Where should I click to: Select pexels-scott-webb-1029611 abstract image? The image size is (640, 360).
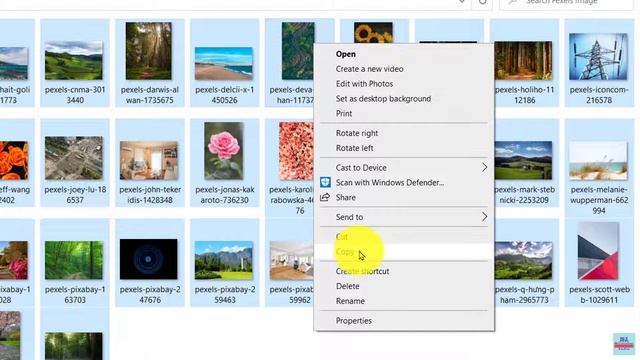click(598, 251)
